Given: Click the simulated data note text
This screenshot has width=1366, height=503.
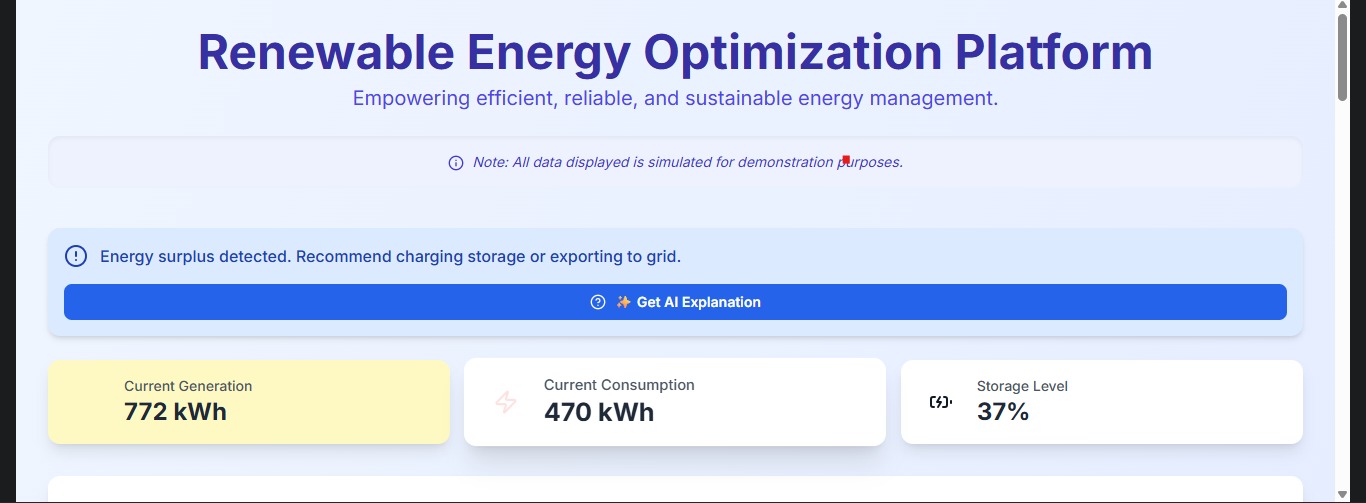Looking at the screenshot, I should click(x=688, y=162).
